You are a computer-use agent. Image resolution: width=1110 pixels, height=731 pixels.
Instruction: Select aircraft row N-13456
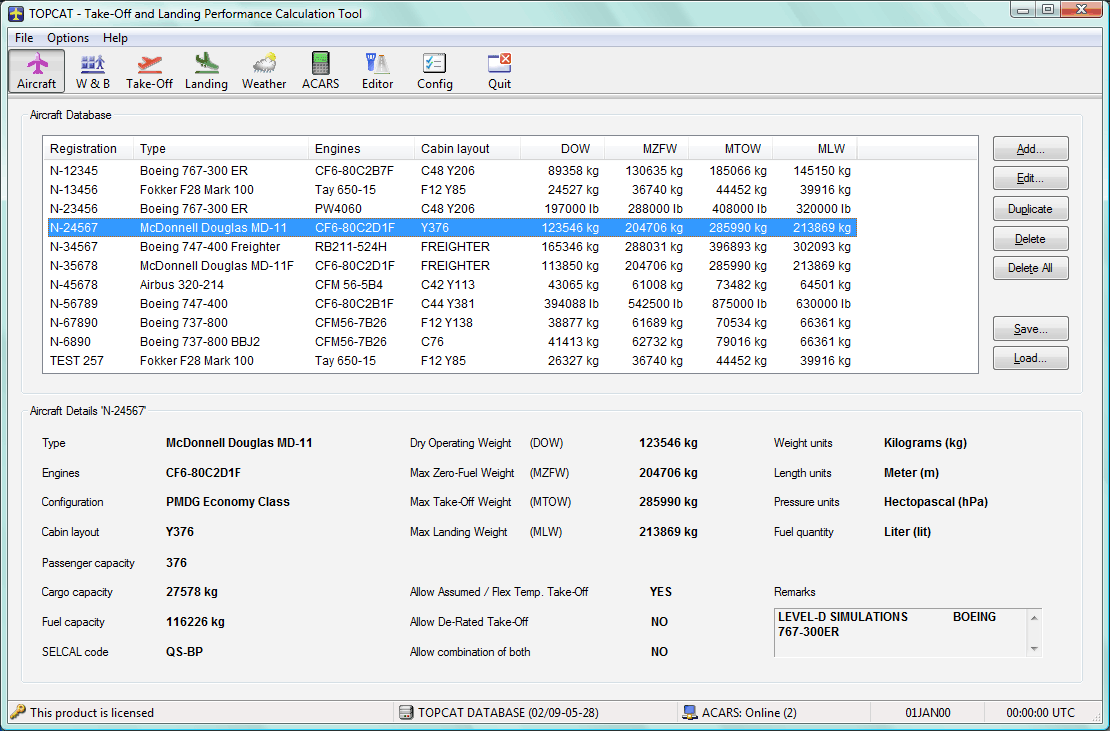[x=451, y=190]
